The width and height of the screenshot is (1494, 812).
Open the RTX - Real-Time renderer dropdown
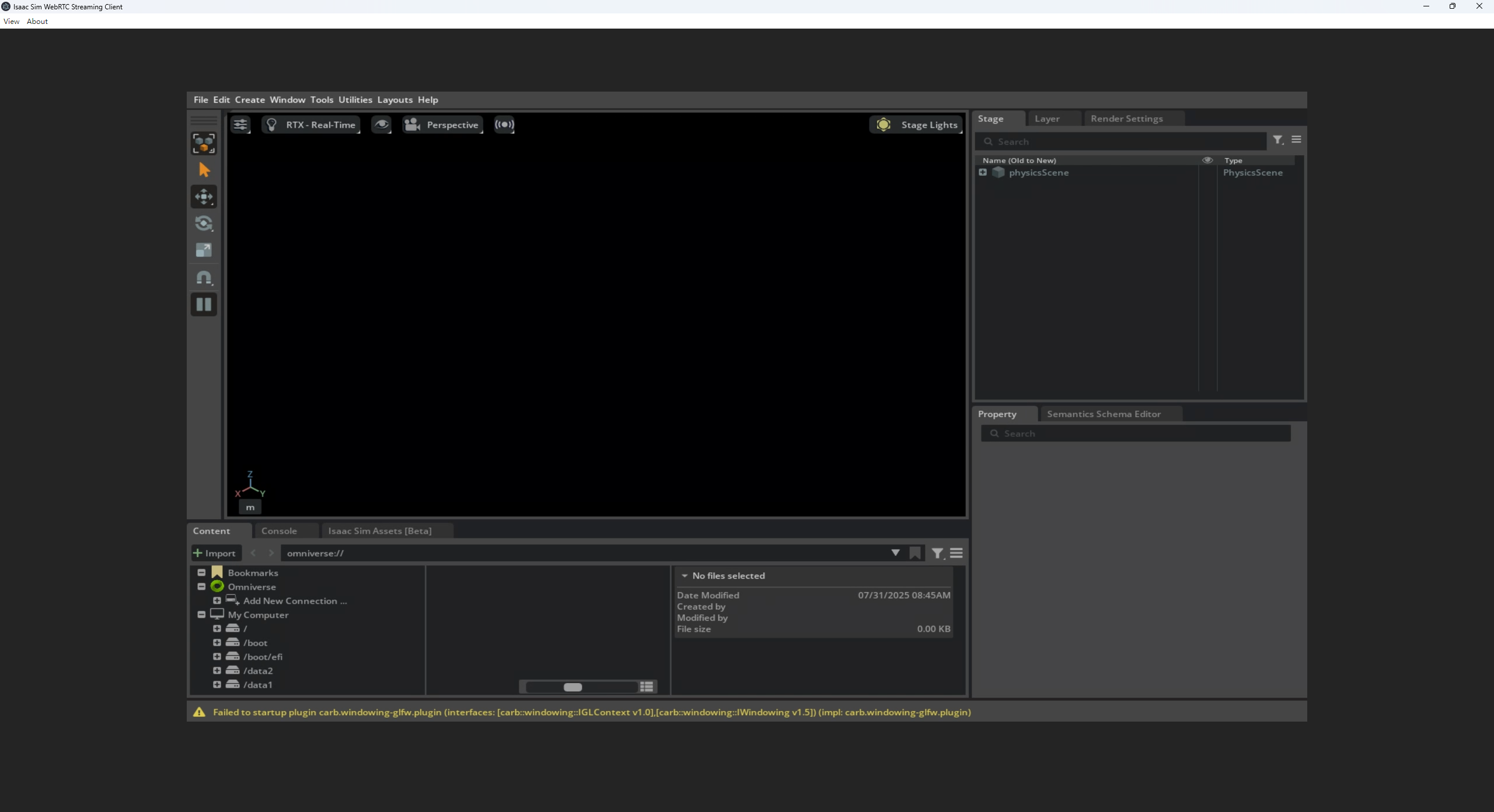pyautogui.click(x=311, y=124)
